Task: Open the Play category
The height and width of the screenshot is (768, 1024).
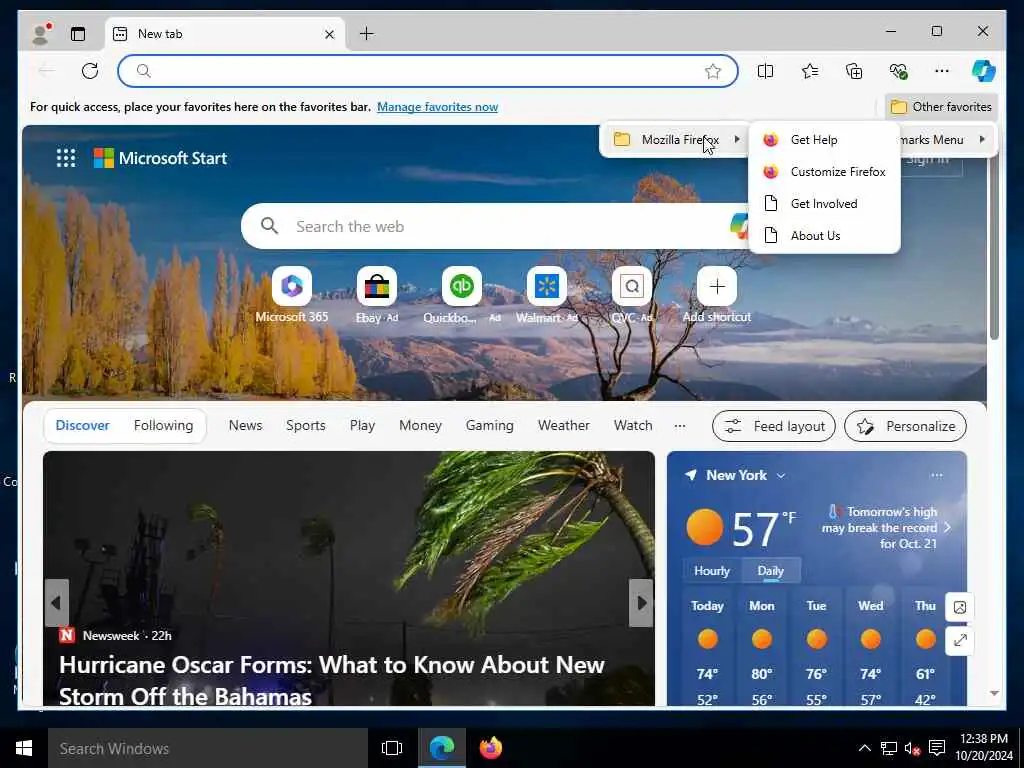Action: 362,425
